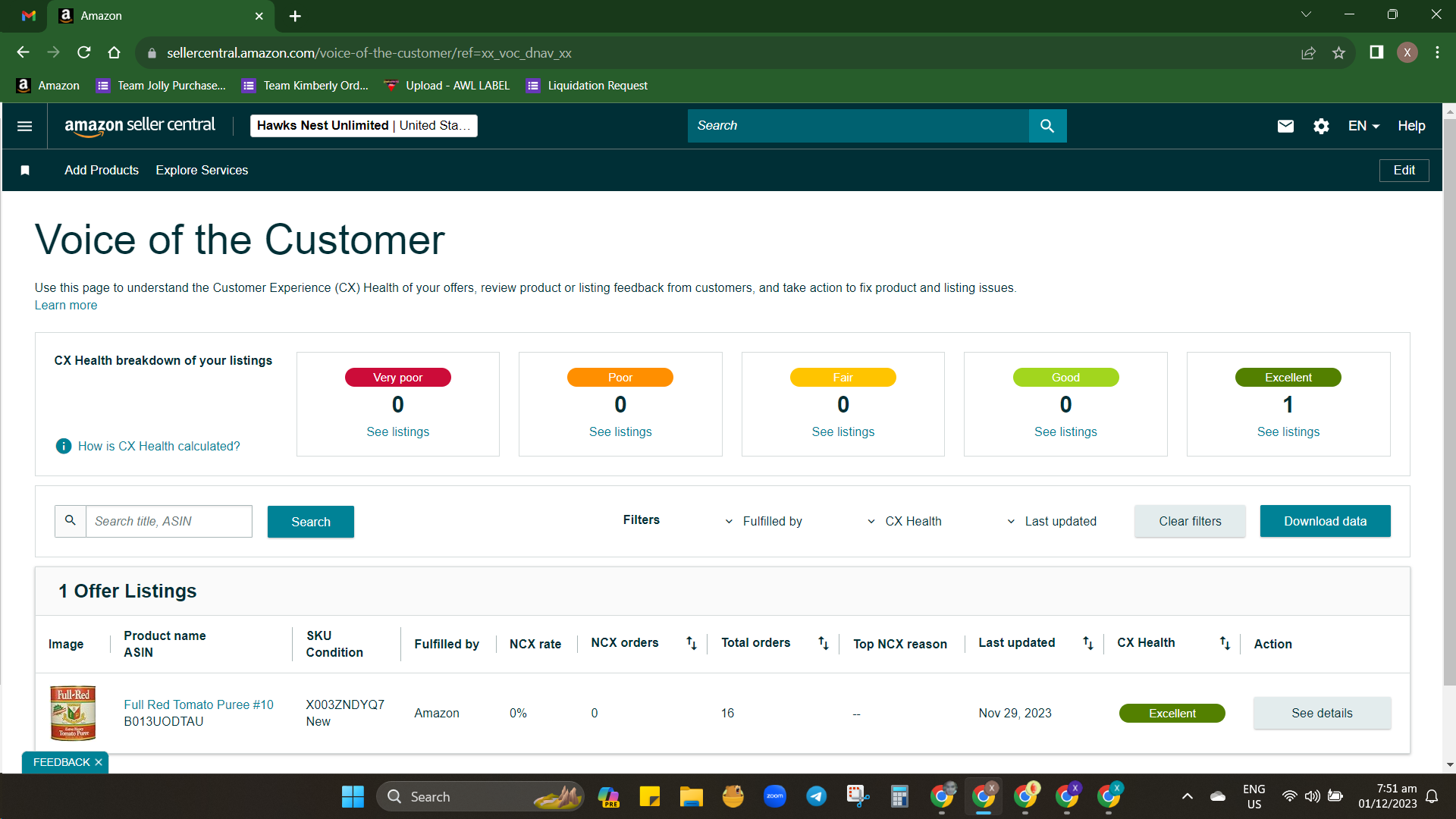Open the Liquidation Request bookmark
1456x819 pixels.
(x=587, y=86)
